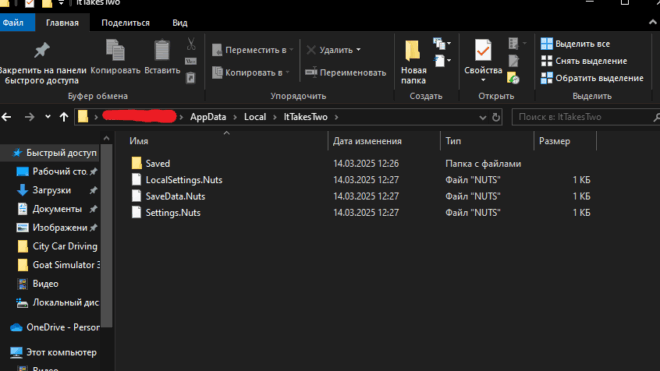Open Рабочий стол in the sidebar
The width and height of the screenshot is (660, 371).
coord(57,171)
